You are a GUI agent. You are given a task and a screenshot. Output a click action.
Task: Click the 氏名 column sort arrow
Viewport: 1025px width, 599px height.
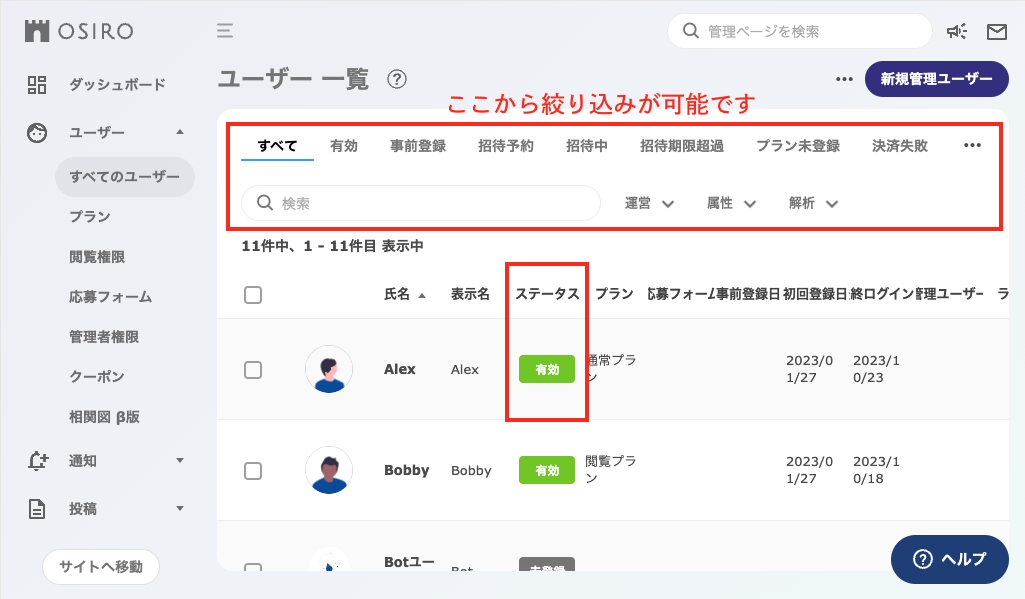pos(421,295)
